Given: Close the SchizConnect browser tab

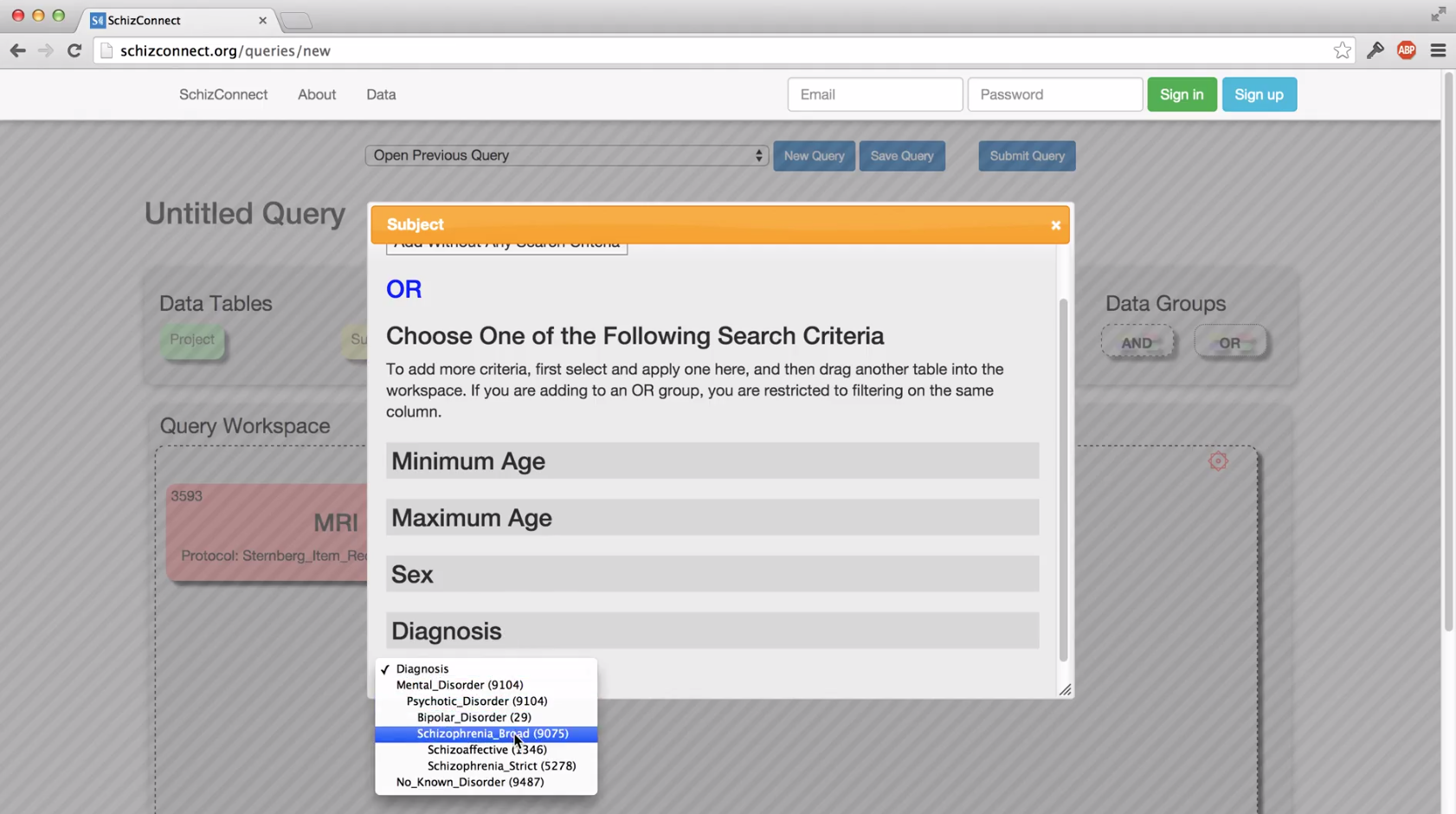Looking at the screenshot, I should [x=262, y=20].
